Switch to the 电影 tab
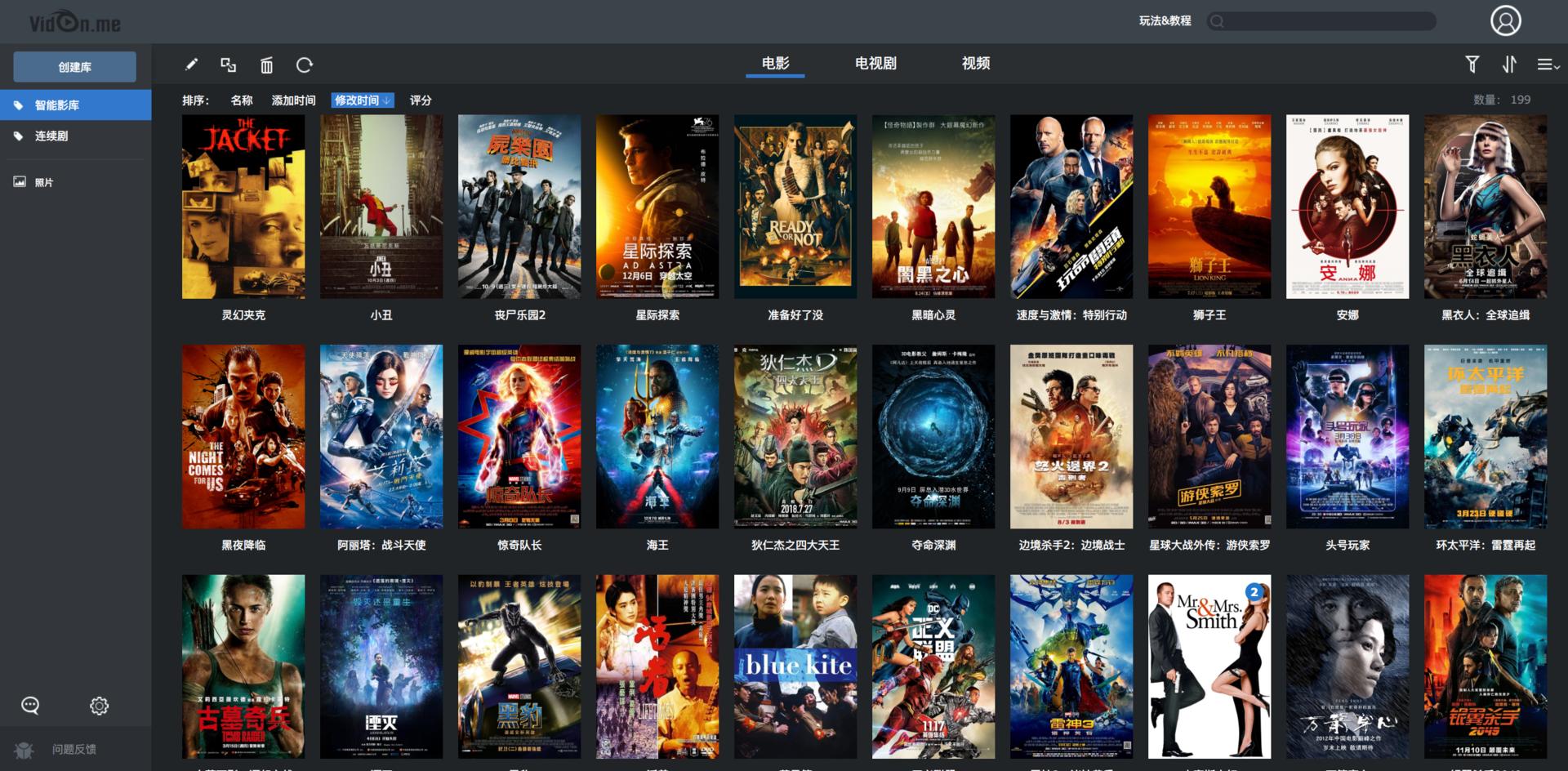 pos(775,64)
